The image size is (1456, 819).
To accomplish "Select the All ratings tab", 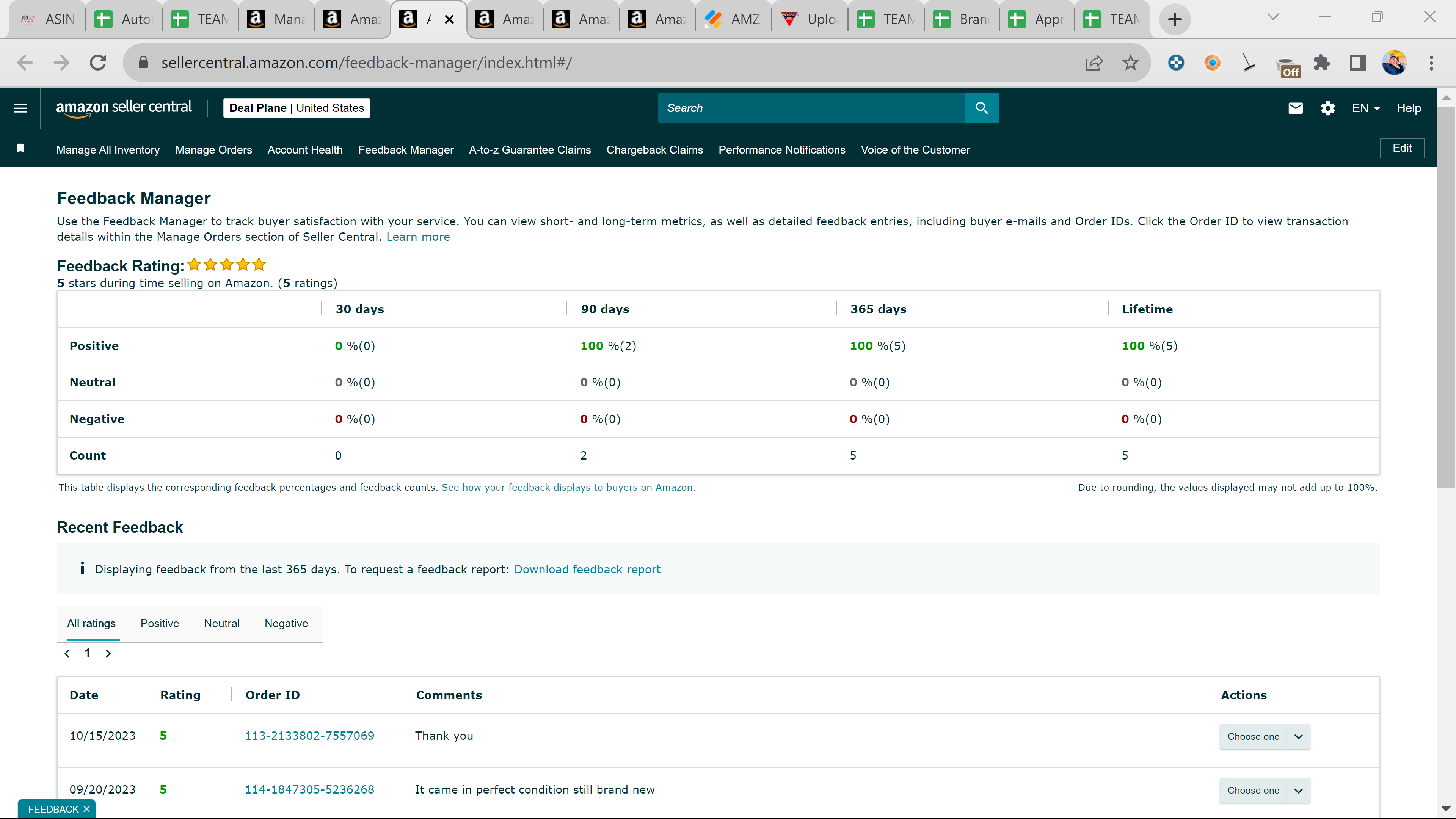I will 91,623.
